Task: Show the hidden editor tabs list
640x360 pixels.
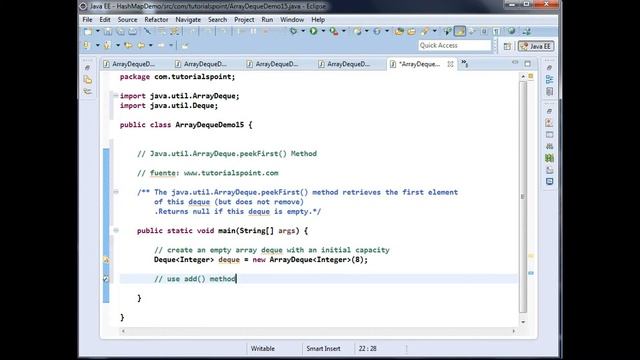Action: pos(464,63)
